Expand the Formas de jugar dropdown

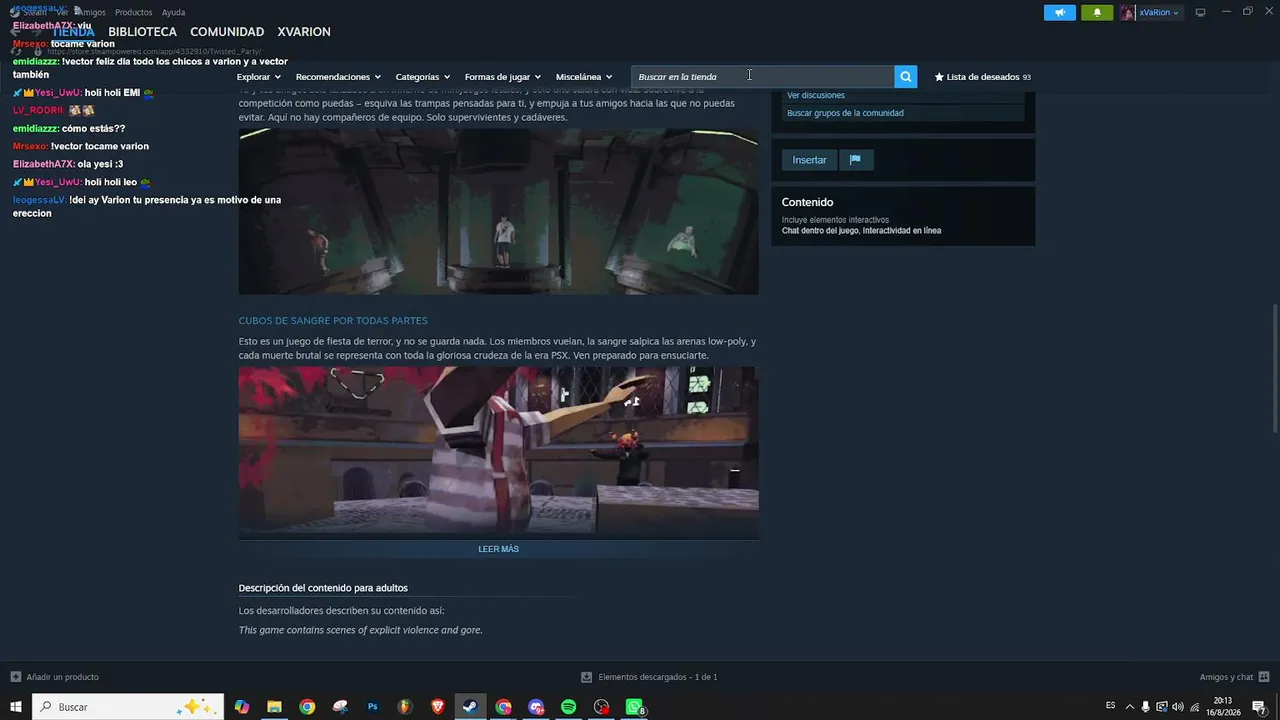[503, 77]
